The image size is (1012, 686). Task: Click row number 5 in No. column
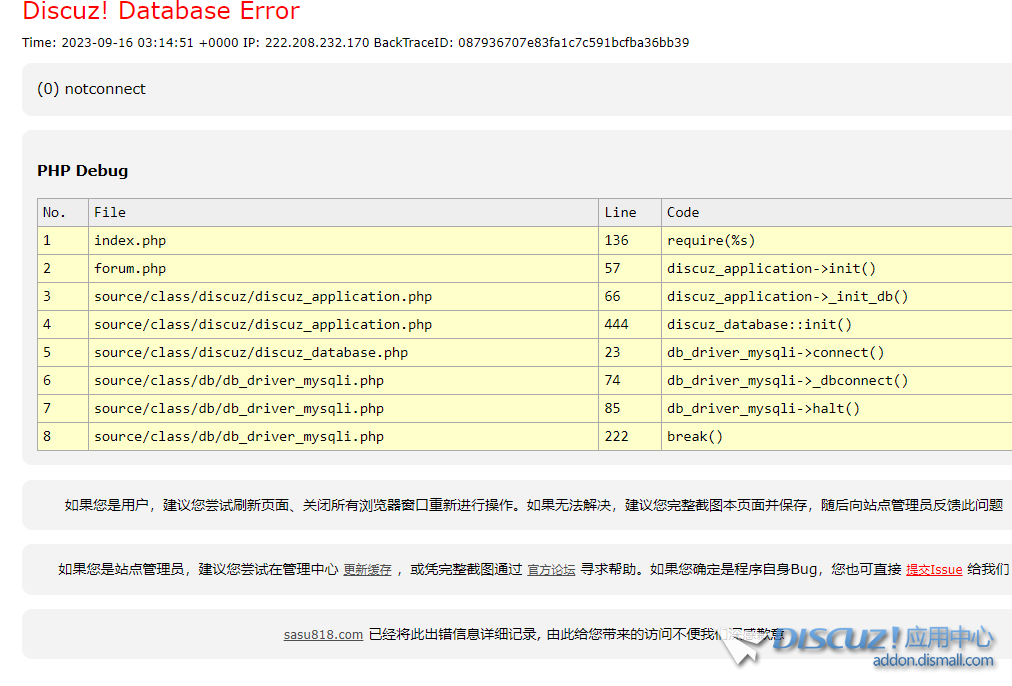[63, 352]
